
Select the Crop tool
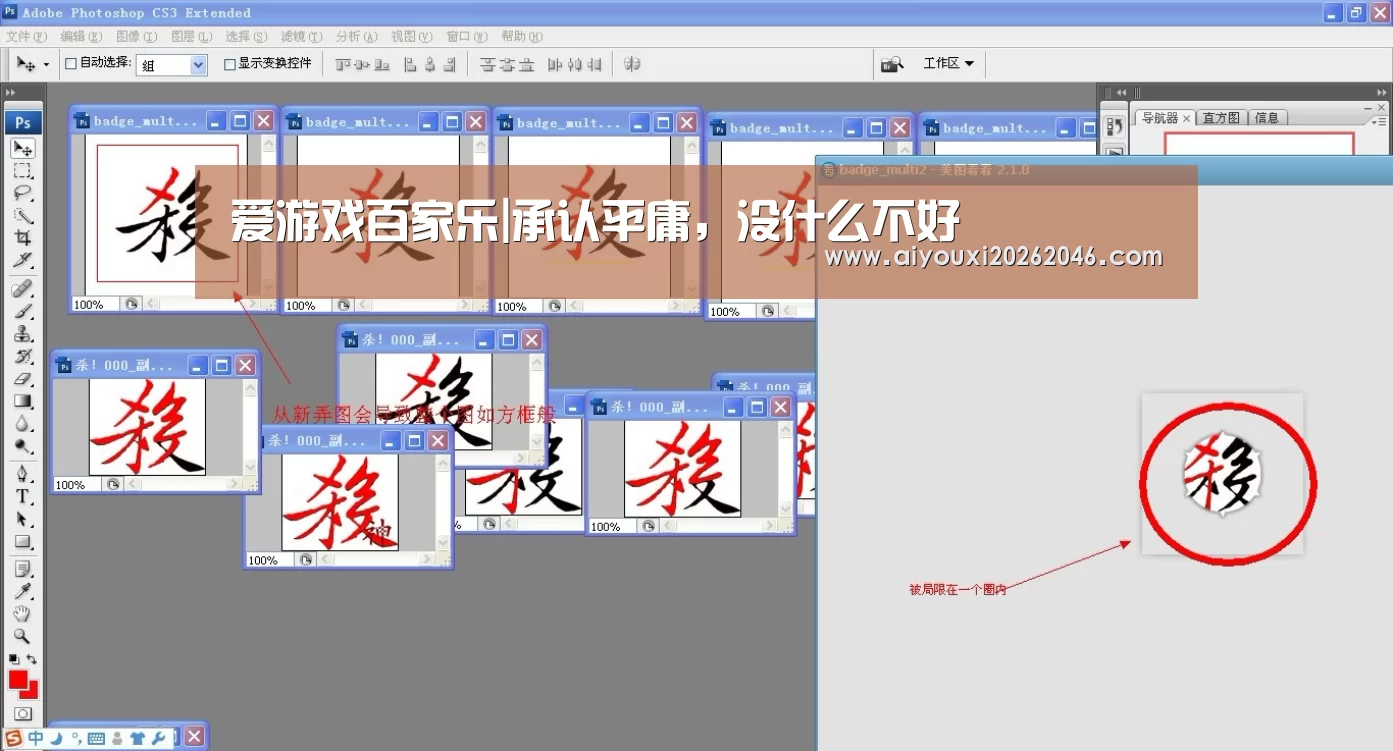(22, 238)
